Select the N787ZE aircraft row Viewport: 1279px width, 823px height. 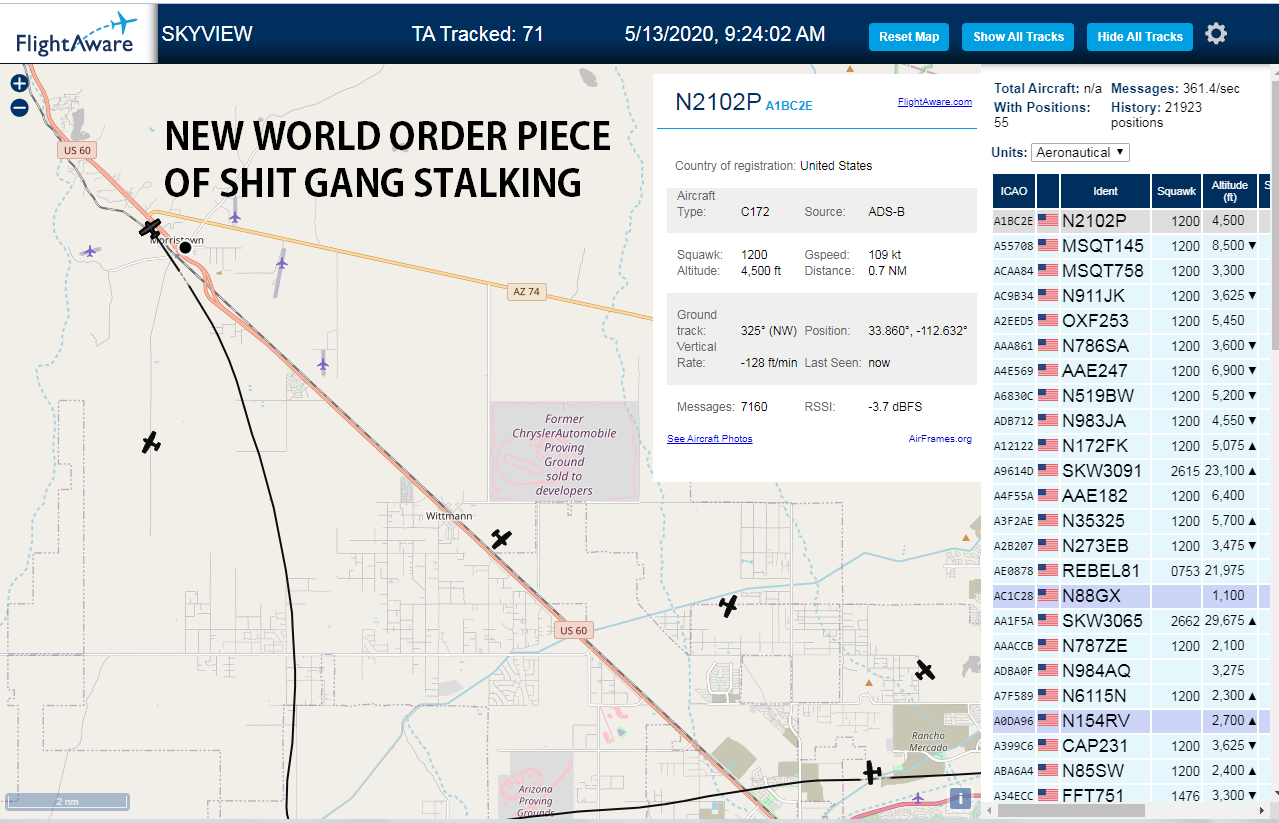coord(1132,645)
